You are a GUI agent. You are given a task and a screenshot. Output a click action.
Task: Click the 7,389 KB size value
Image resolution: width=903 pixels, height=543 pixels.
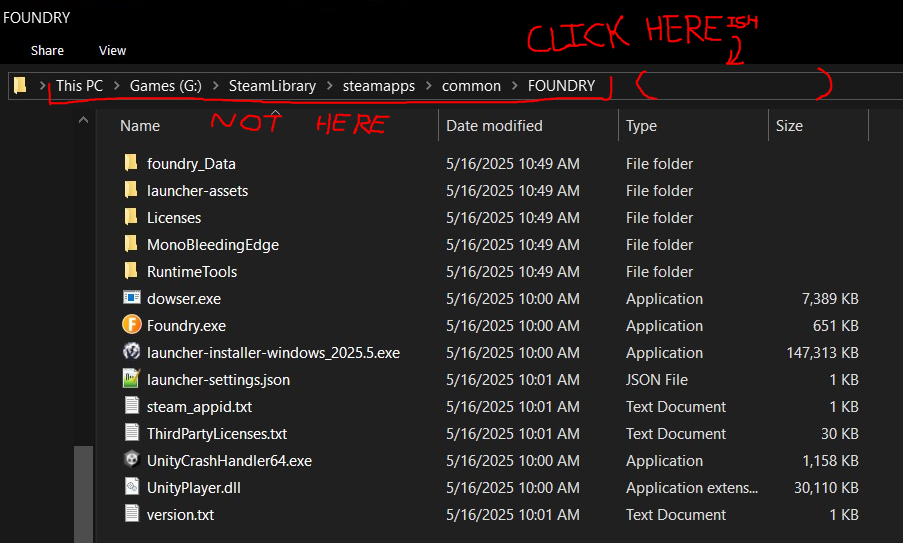click(x=830, y=299)
